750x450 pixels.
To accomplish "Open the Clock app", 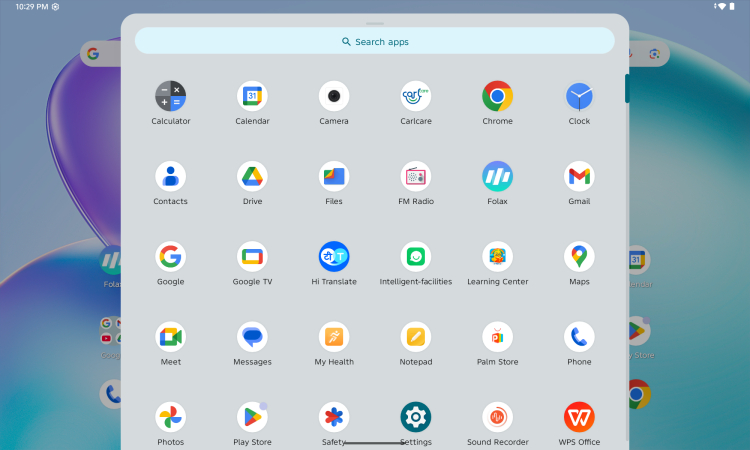I will coord(579,96).
